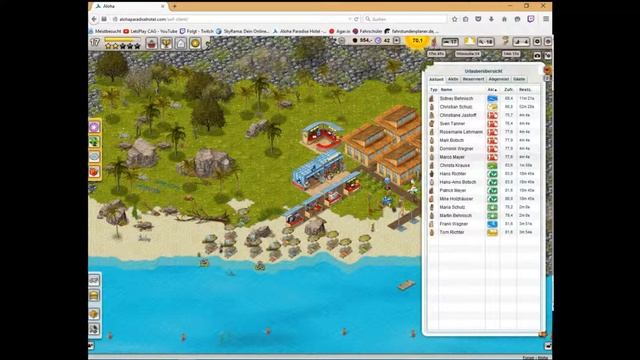The width and height of the screenshot is (640, 360).
Task: Select guest row Dominik Wagner
Action: (485, 149)
